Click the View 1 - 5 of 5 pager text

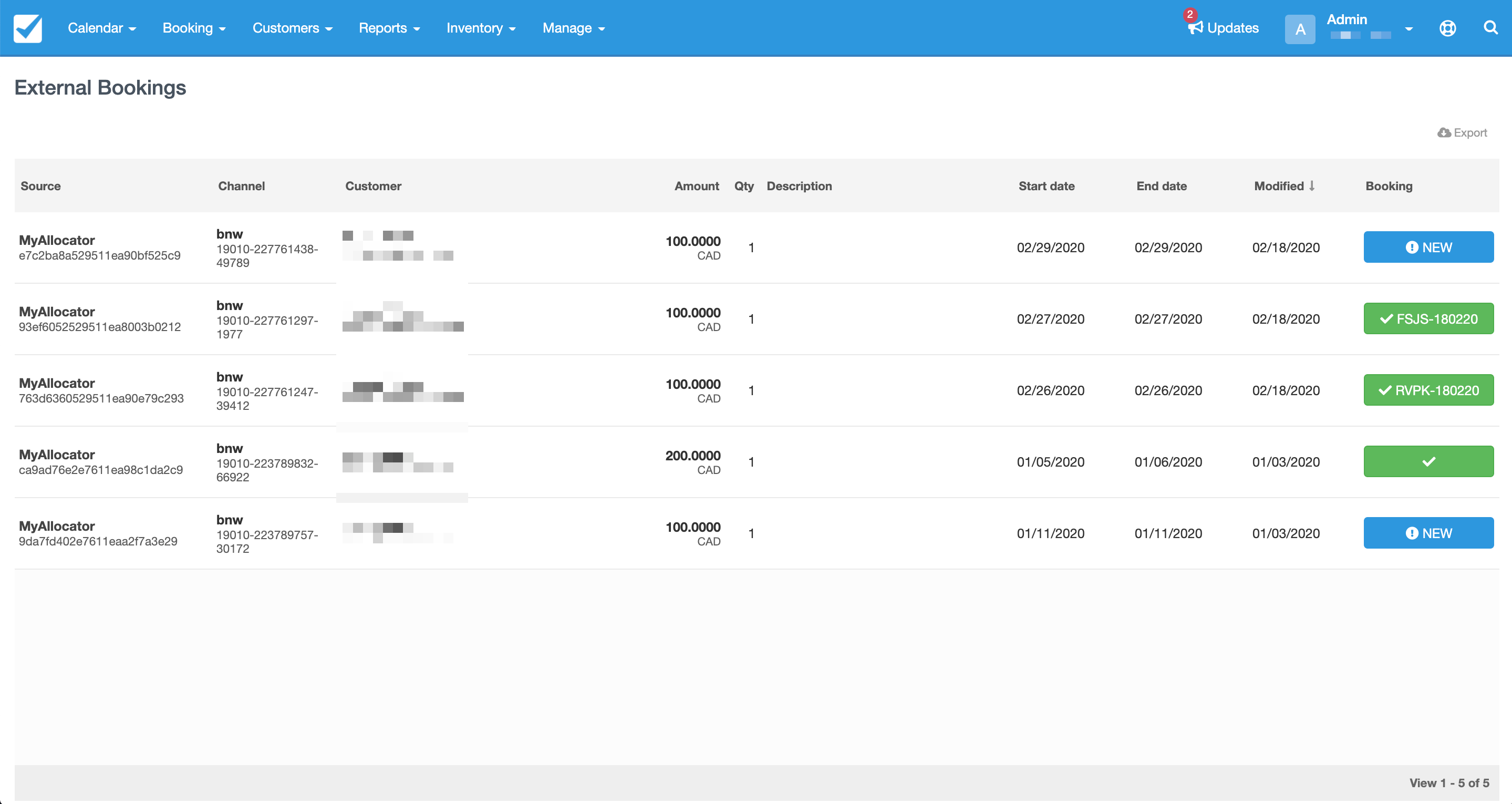pyautogui.click(x=1448, y=783)
